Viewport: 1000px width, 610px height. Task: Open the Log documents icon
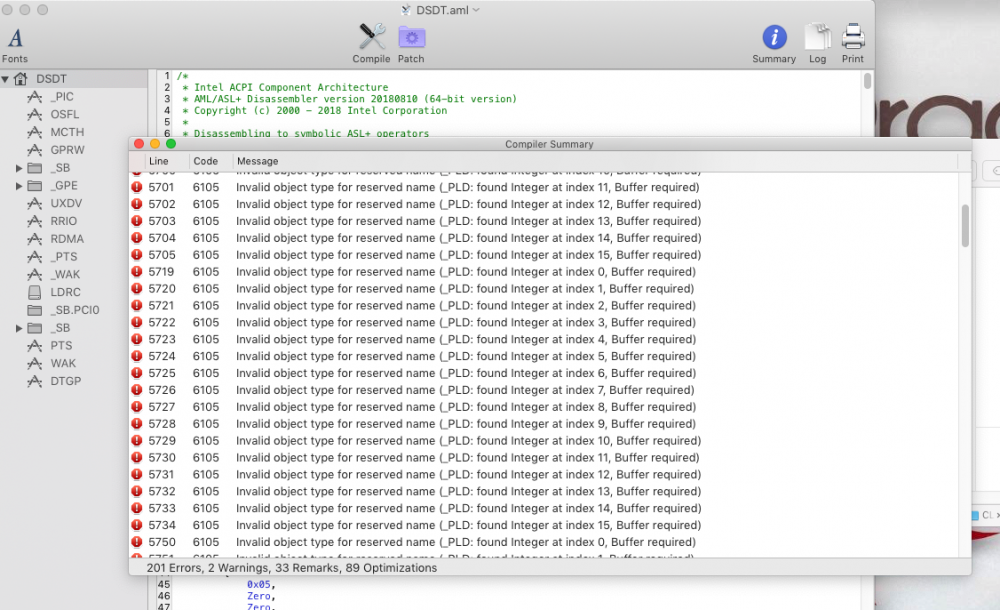point(817,36)
